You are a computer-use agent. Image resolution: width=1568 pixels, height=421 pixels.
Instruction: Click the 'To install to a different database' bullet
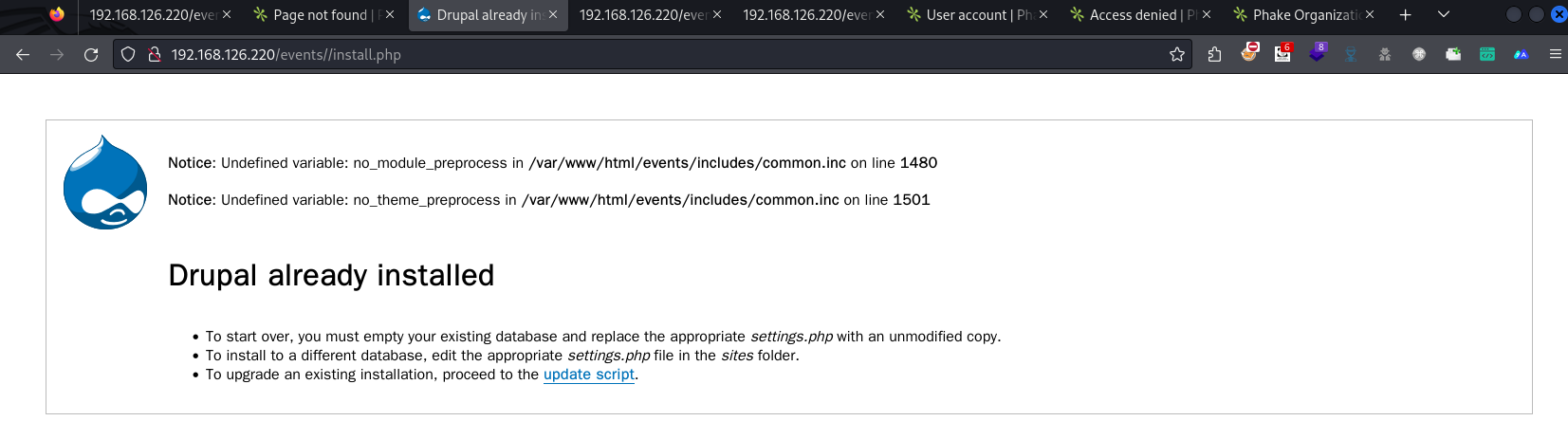[502, 356]
